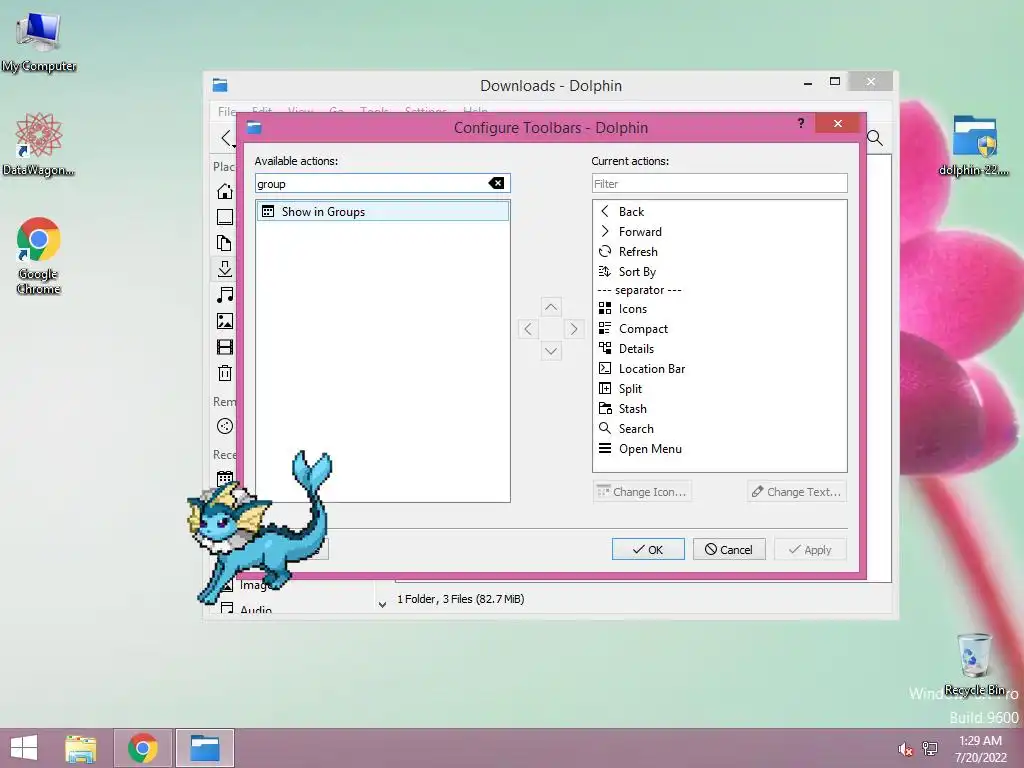The width and height of the screenshot is (1024, 768).
Task: Select Show in Groups available action
Action: point(383,212)
